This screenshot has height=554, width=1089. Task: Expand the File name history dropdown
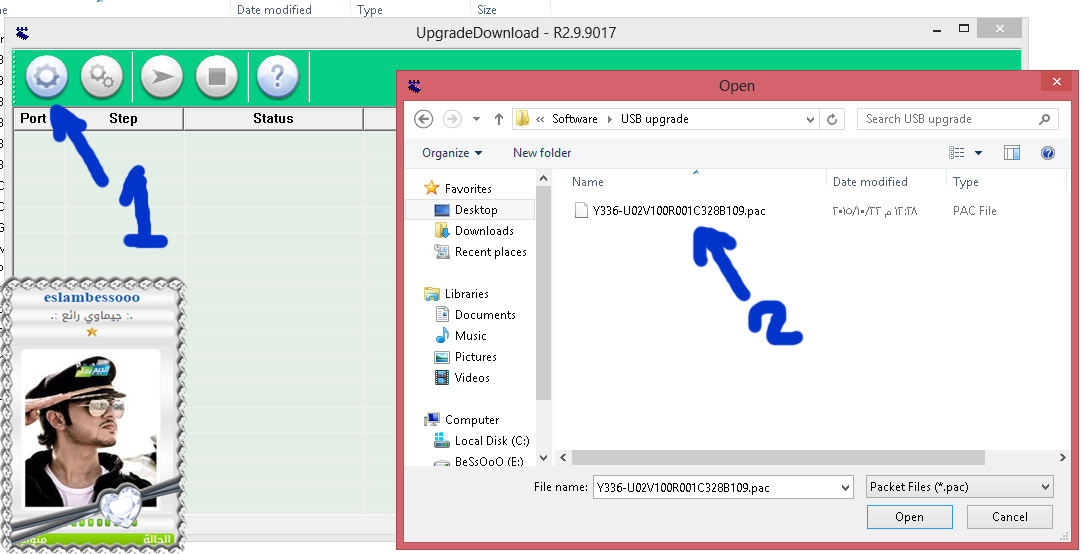[845, 487]
